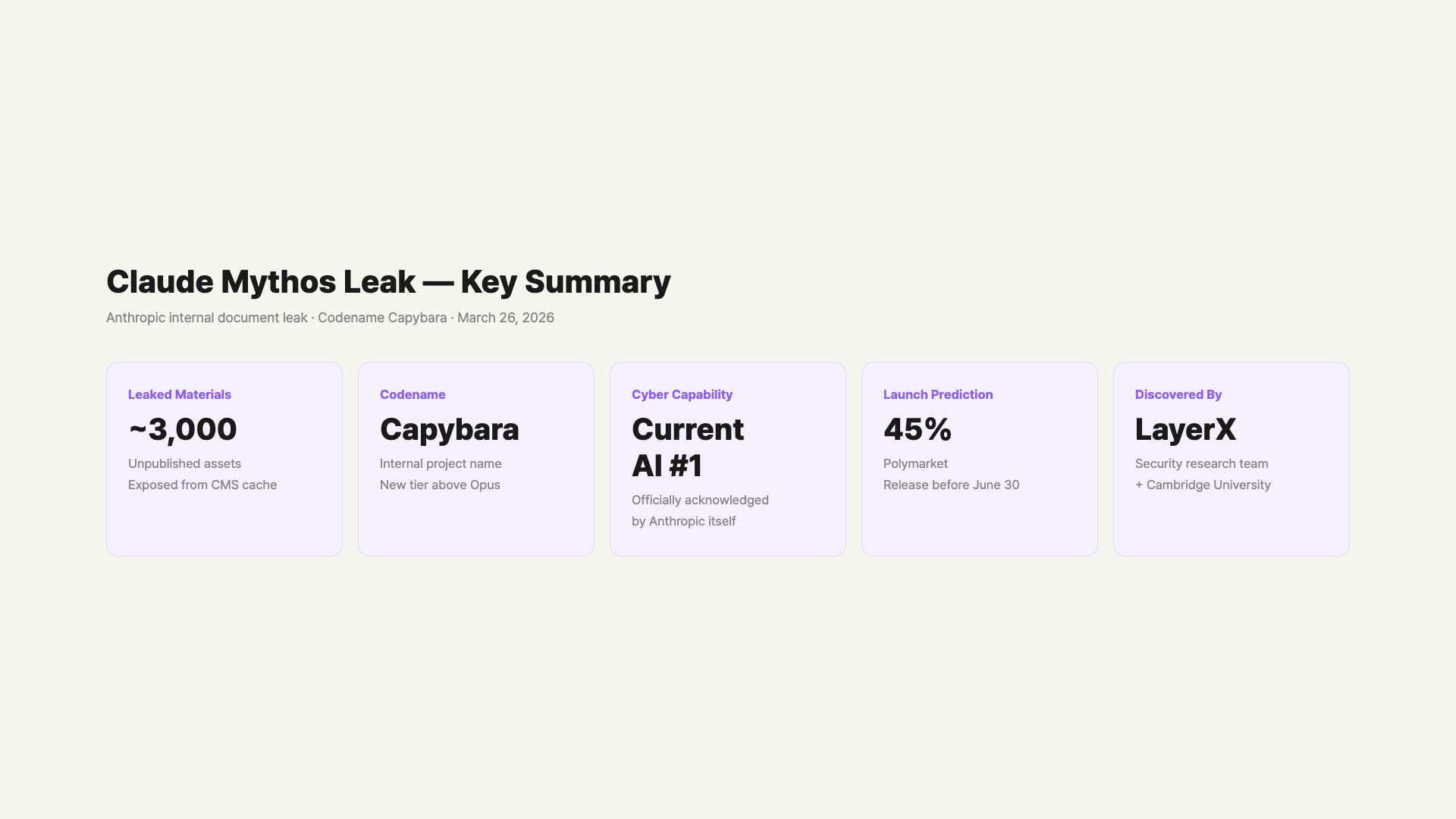Click "+ Cambridge University" text
Image resolution: width=1456 pixels, height=819 pixels.
click(x=1203, y=485)
